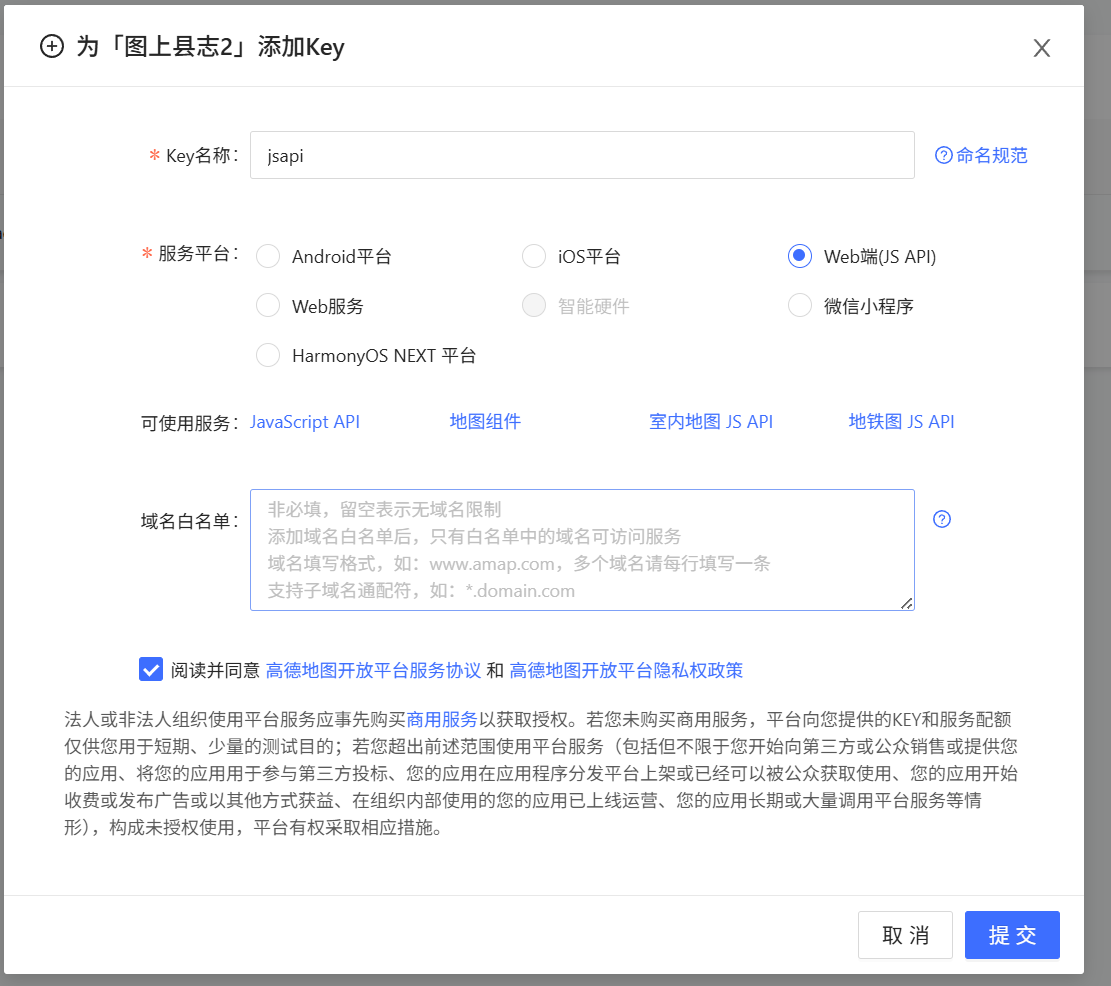
Task: Open the 商用服务 link in notice
Action: point(442,720)
